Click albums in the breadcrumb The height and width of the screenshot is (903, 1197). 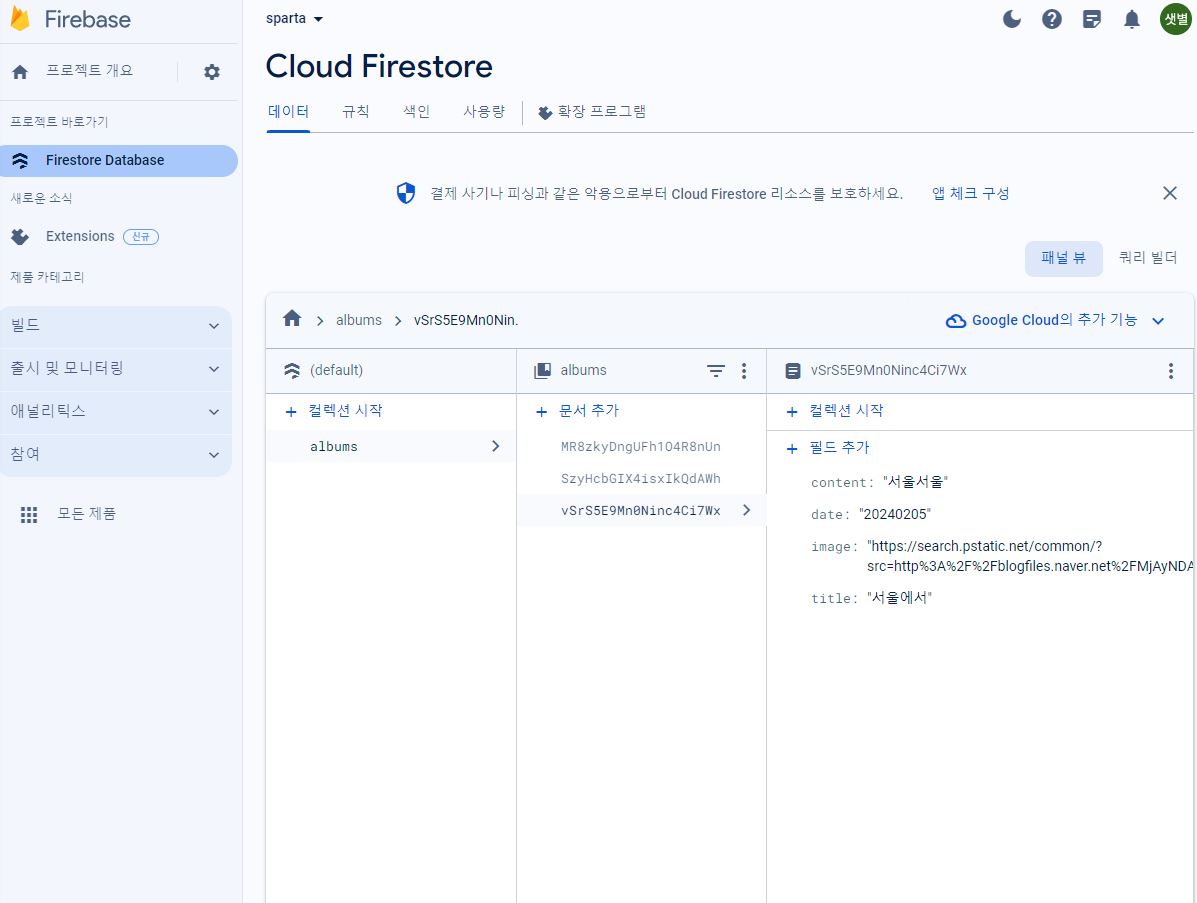click(359, 321)
